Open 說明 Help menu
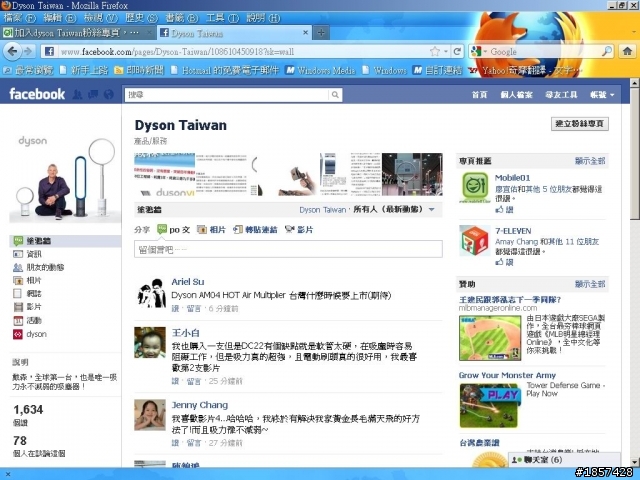Viewport: 640px width, 480px height. 263,18
